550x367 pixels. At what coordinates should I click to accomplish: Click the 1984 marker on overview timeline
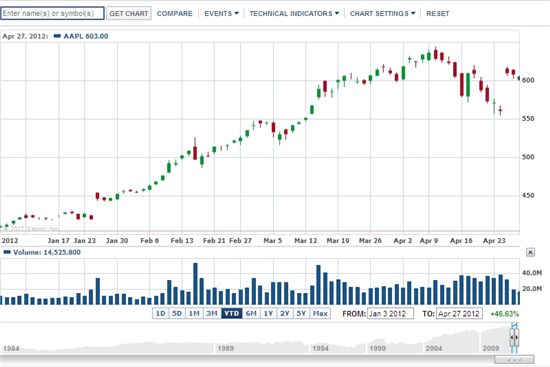(11, 348)
